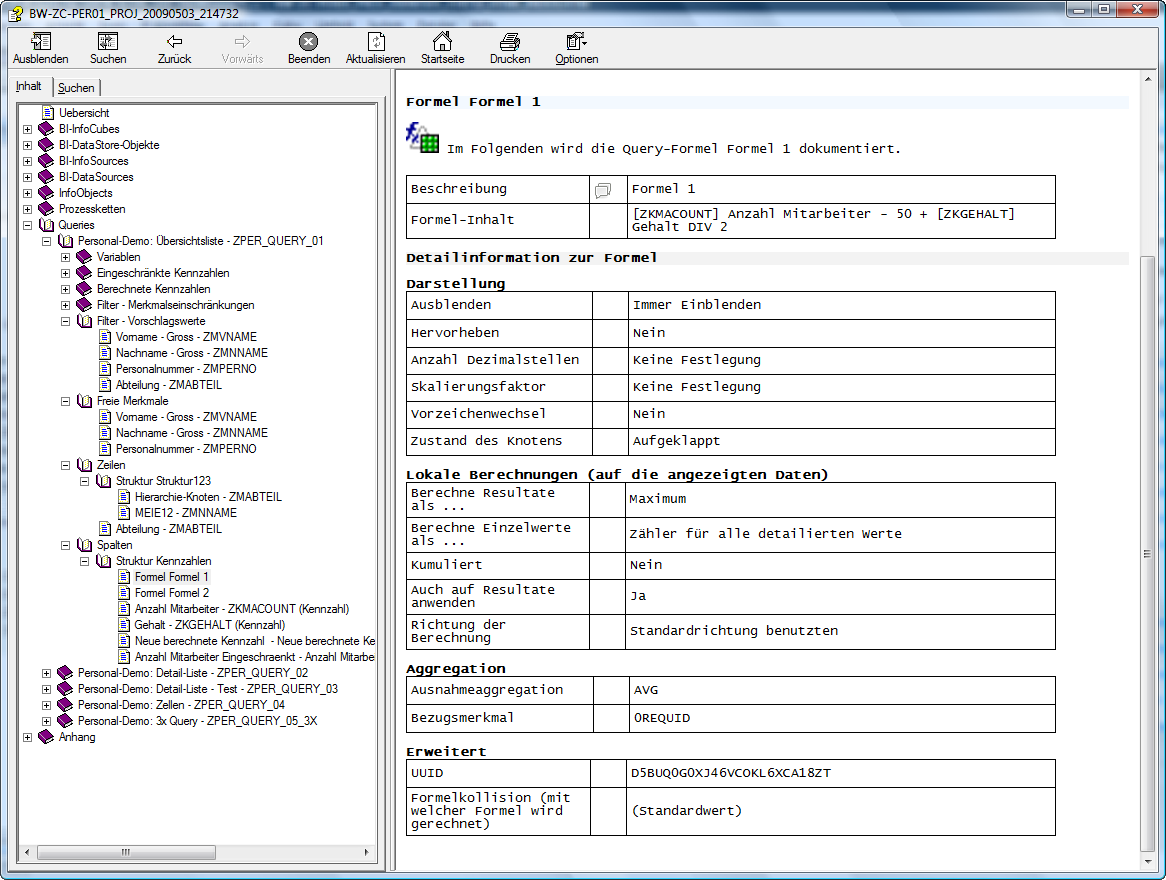This screenshot has width=1166, height=880.
Task: Click the Ausblenden toolbar icon
Action: coord(41,42)
